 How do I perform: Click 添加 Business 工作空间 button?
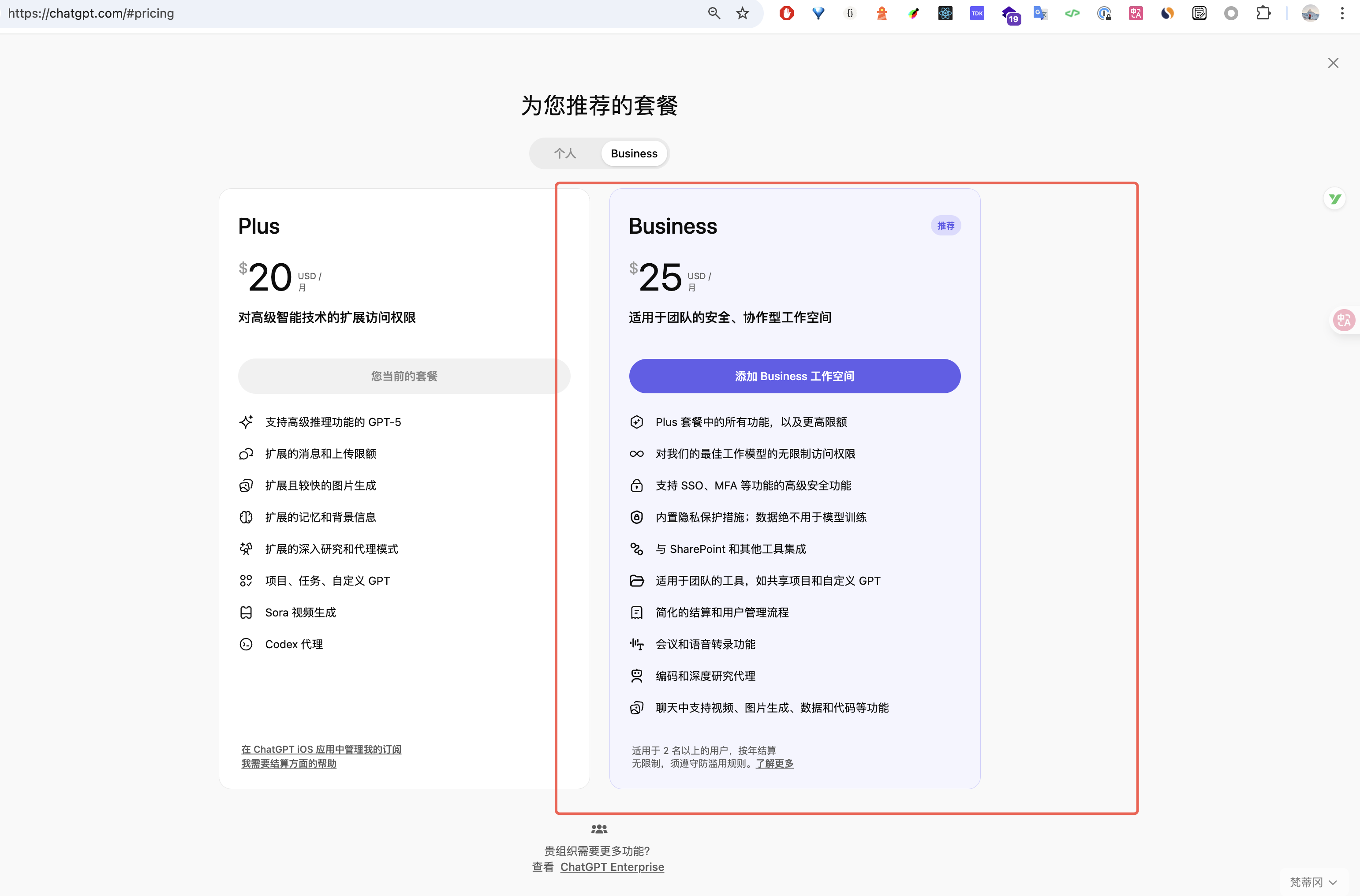(x=794, y=376)
